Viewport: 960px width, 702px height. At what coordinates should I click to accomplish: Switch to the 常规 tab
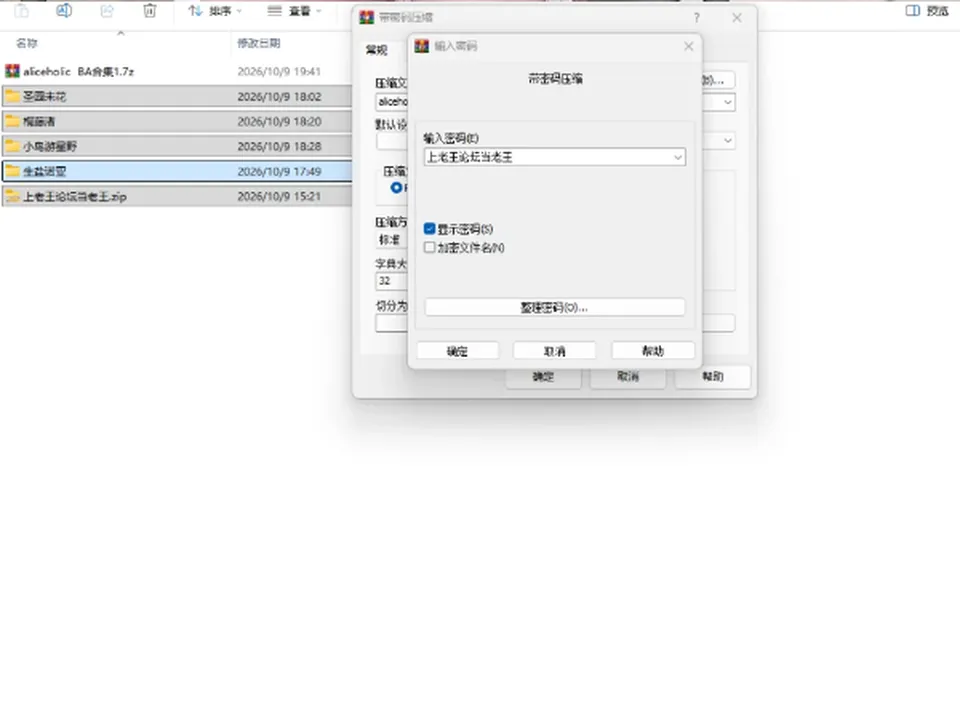click(377, 50)
